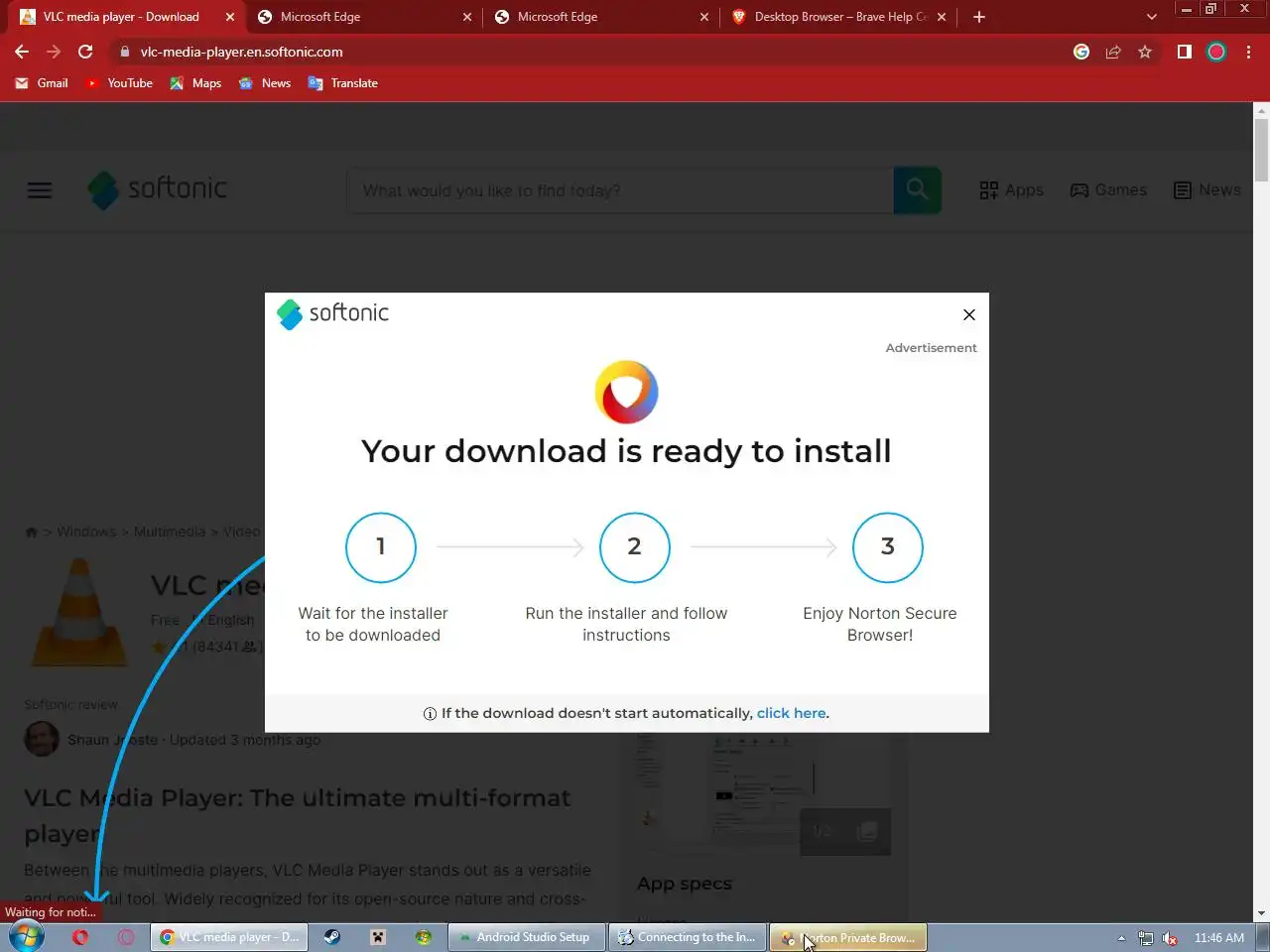This screenshot has height=952, width=1270.
Task: Open the Apps section in header
Action: coord(1011,190)
